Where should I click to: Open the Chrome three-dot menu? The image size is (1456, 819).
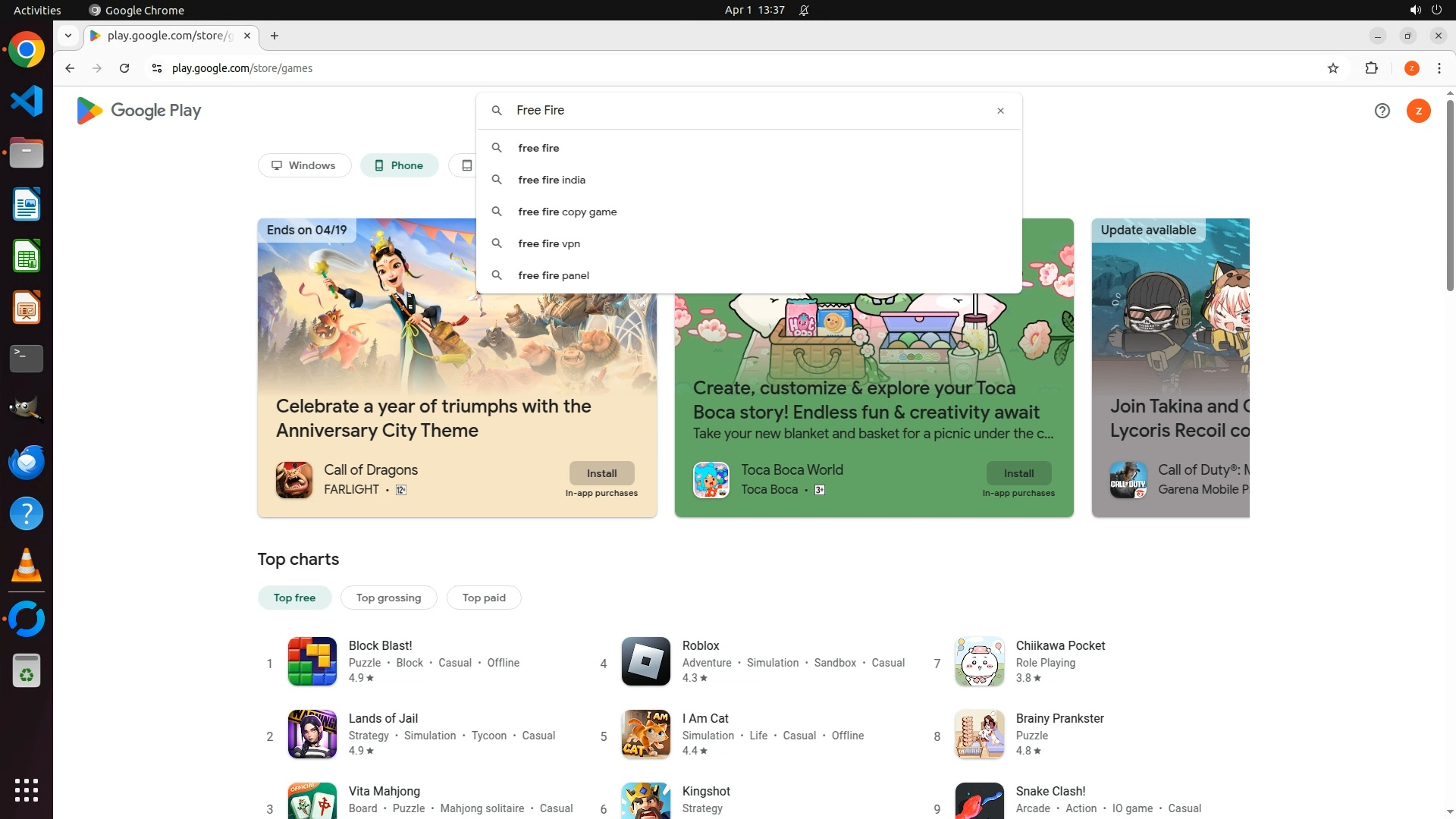pos(1439,68)
